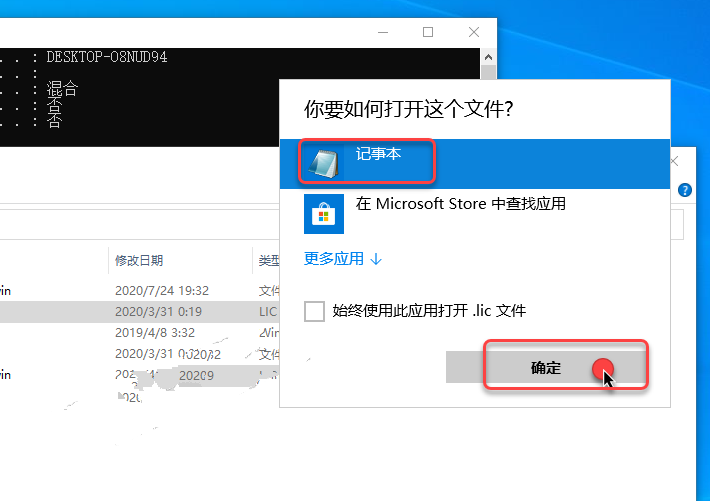Open the blue help icon in Explorer
The height and width of the screenshot is (501, 710).
tap(685, 190)
